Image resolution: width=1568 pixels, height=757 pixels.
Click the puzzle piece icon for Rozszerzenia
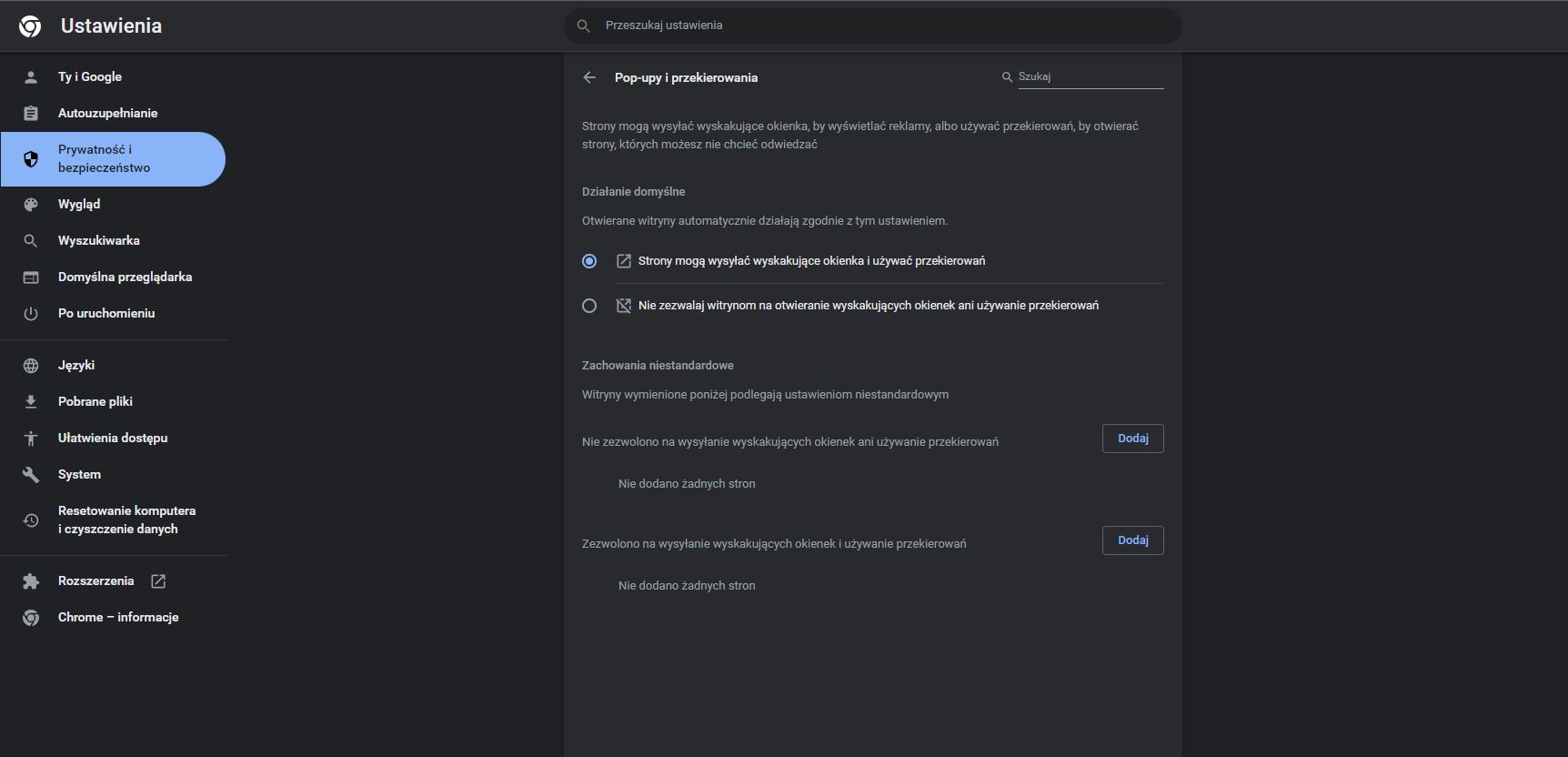[31, 581]
